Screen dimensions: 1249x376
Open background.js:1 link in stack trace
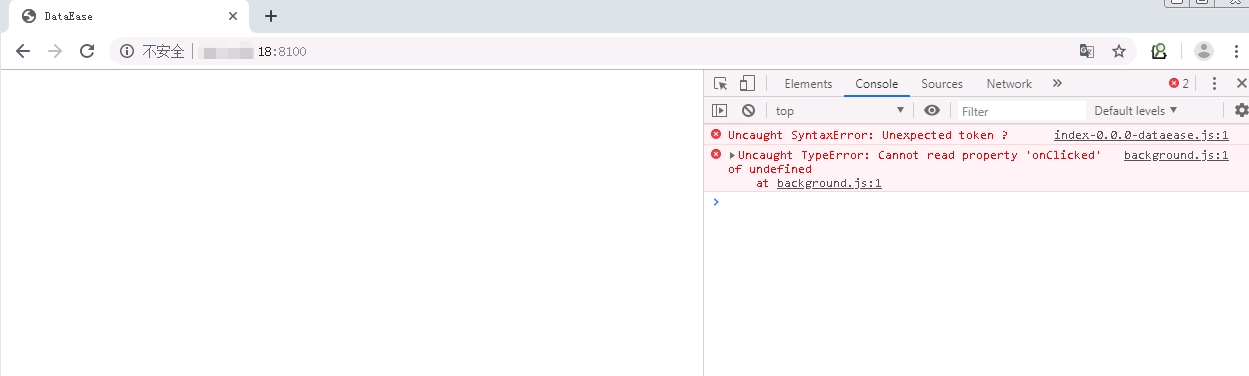(x=829, y=183)
